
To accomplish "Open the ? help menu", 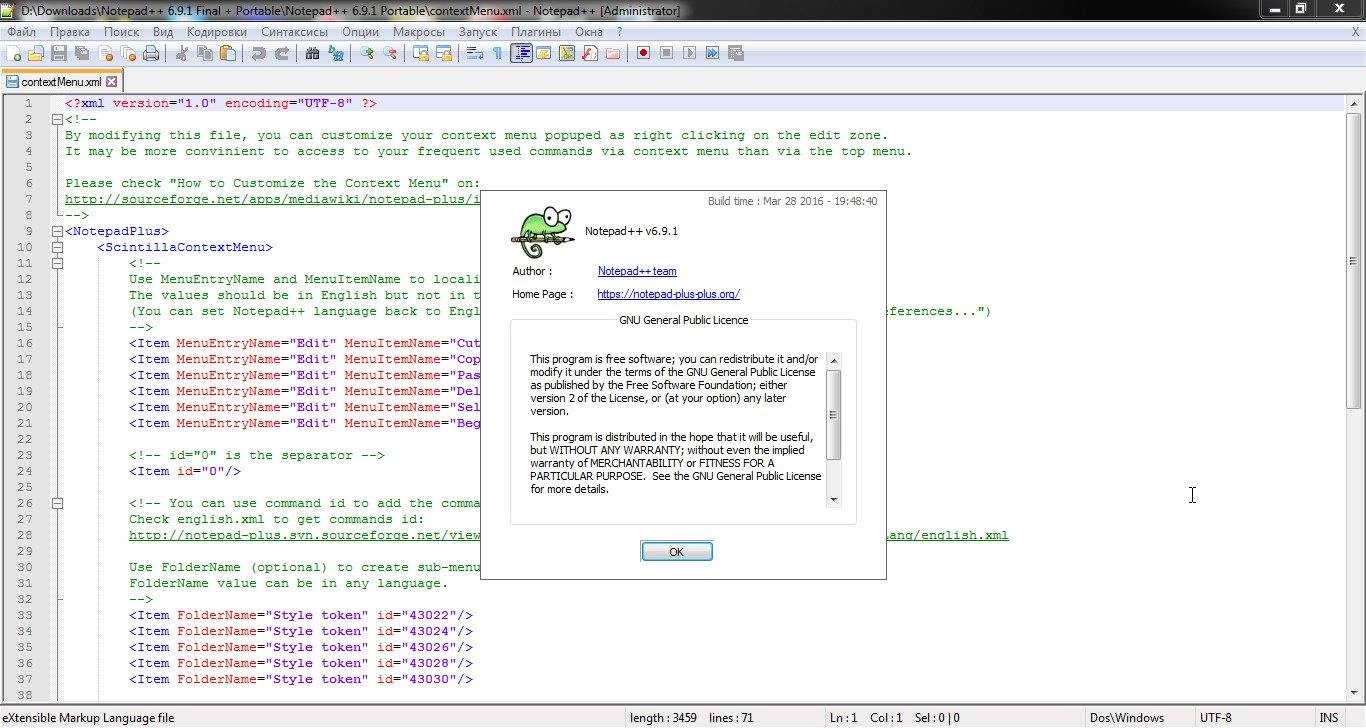I will coord(620,32).
